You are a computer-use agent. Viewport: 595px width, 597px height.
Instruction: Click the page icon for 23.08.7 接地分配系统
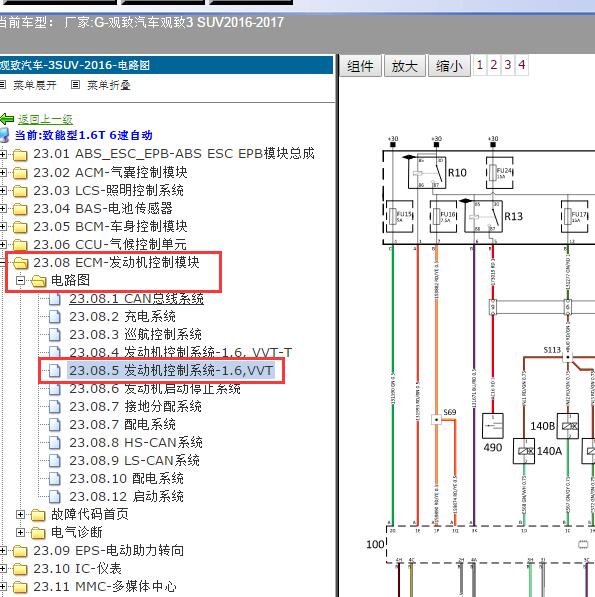pyautogui.click(x=55, y=407)
